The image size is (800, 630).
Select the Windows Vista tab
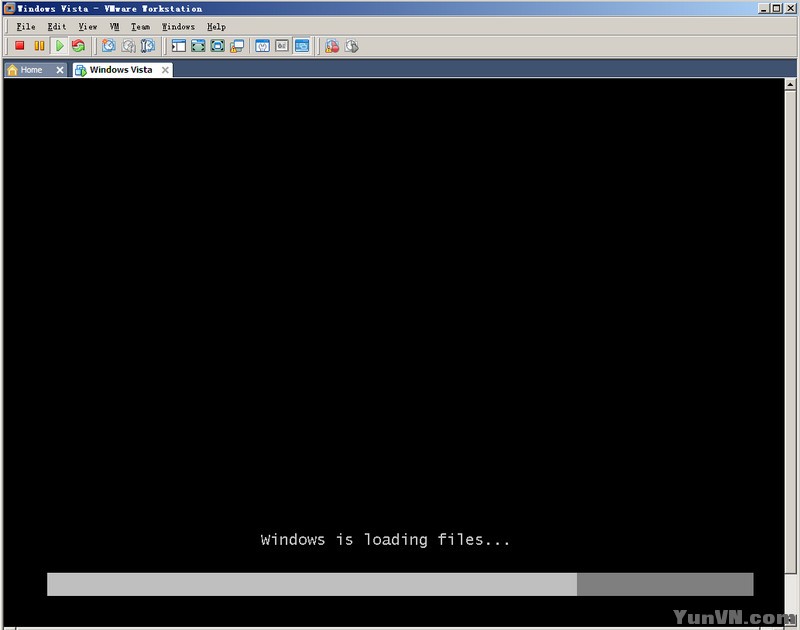[x=121, y=70]
